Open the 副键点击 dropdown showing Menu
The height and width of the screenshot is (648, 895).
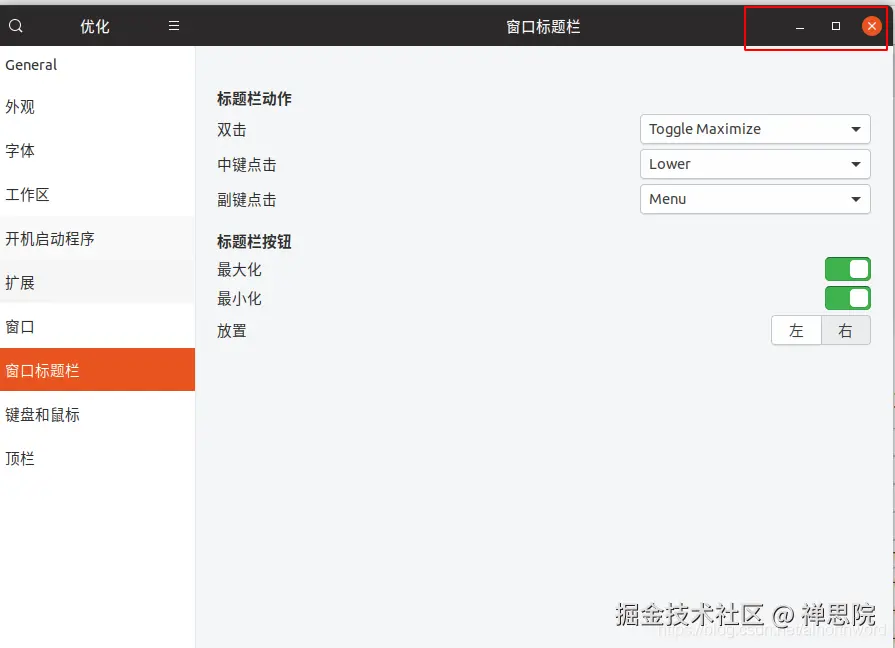754,199
